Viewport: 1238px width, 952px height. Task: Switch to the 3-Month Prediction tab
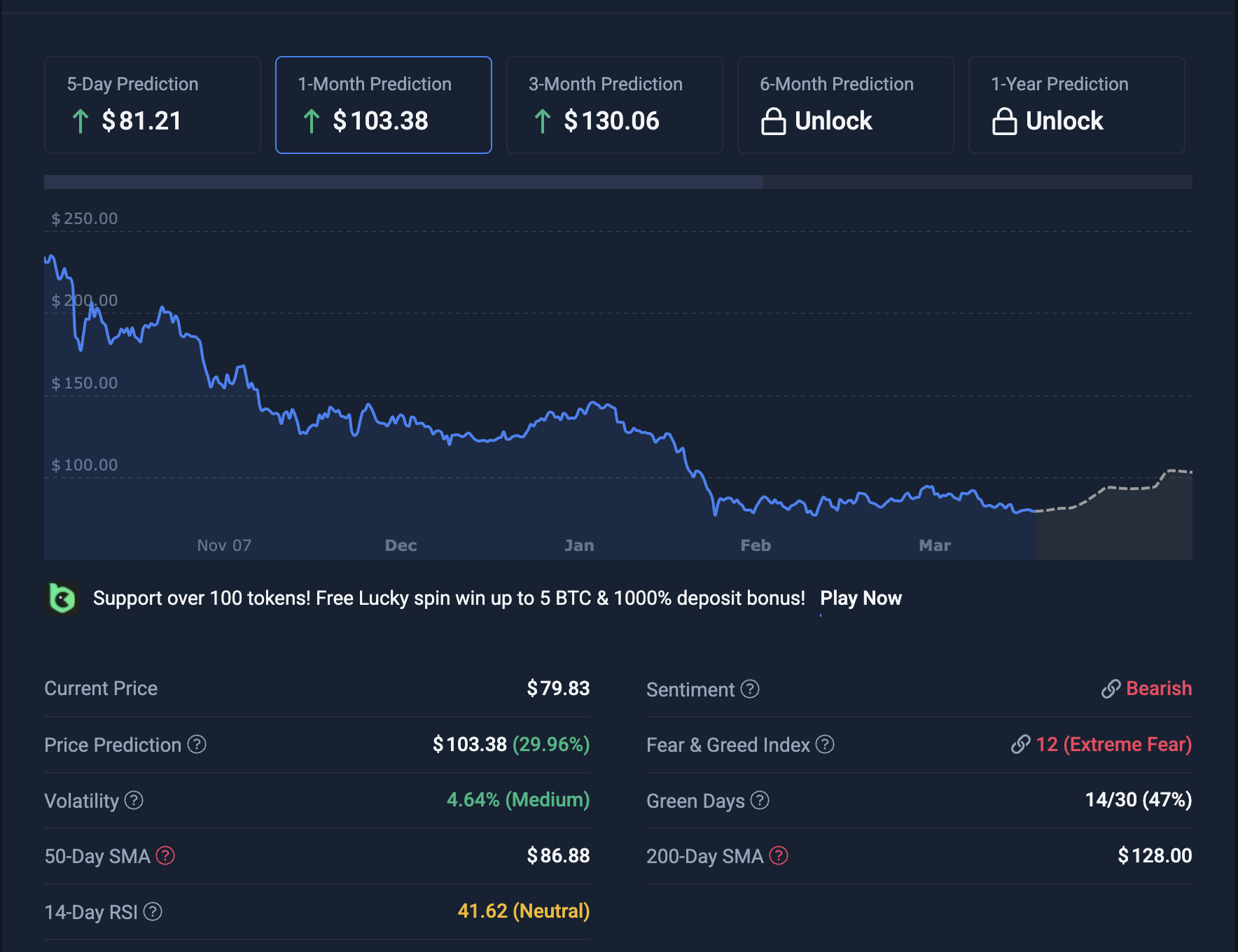614,105
